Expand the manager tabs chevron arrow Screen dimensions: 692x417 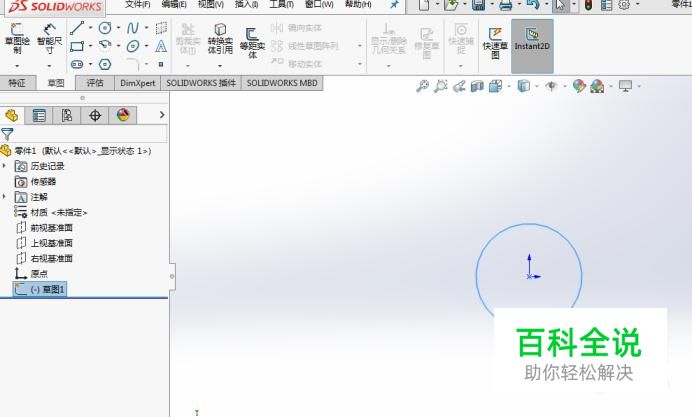coord(162,115)
